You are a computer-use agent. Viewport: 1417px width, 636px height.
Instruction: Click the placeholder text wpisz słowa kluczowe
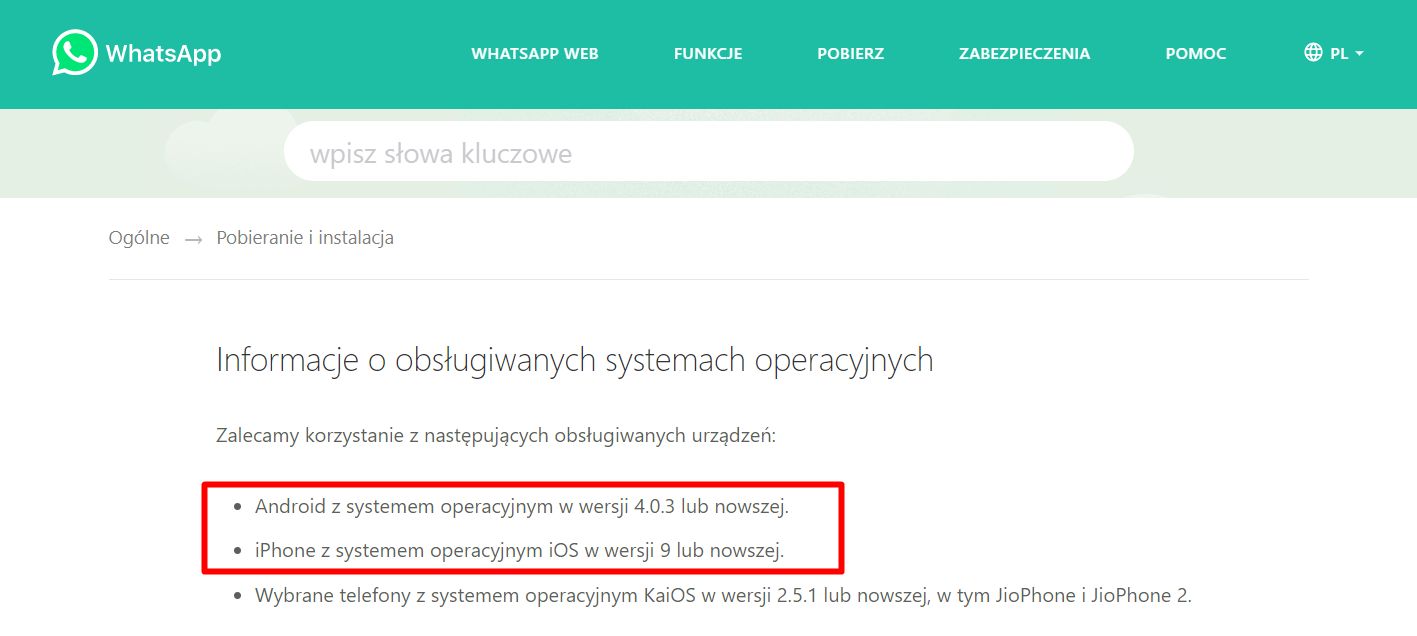click(x=440, y=153)
